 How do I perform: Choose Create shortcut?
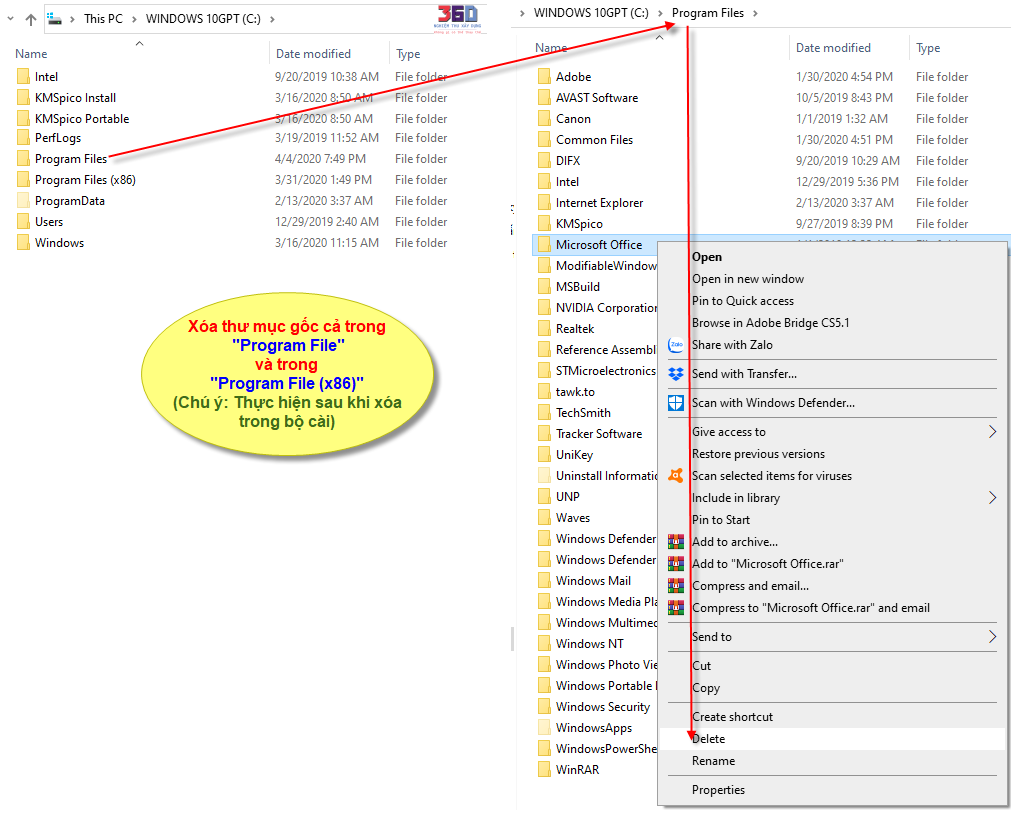[x=732, y=717]
